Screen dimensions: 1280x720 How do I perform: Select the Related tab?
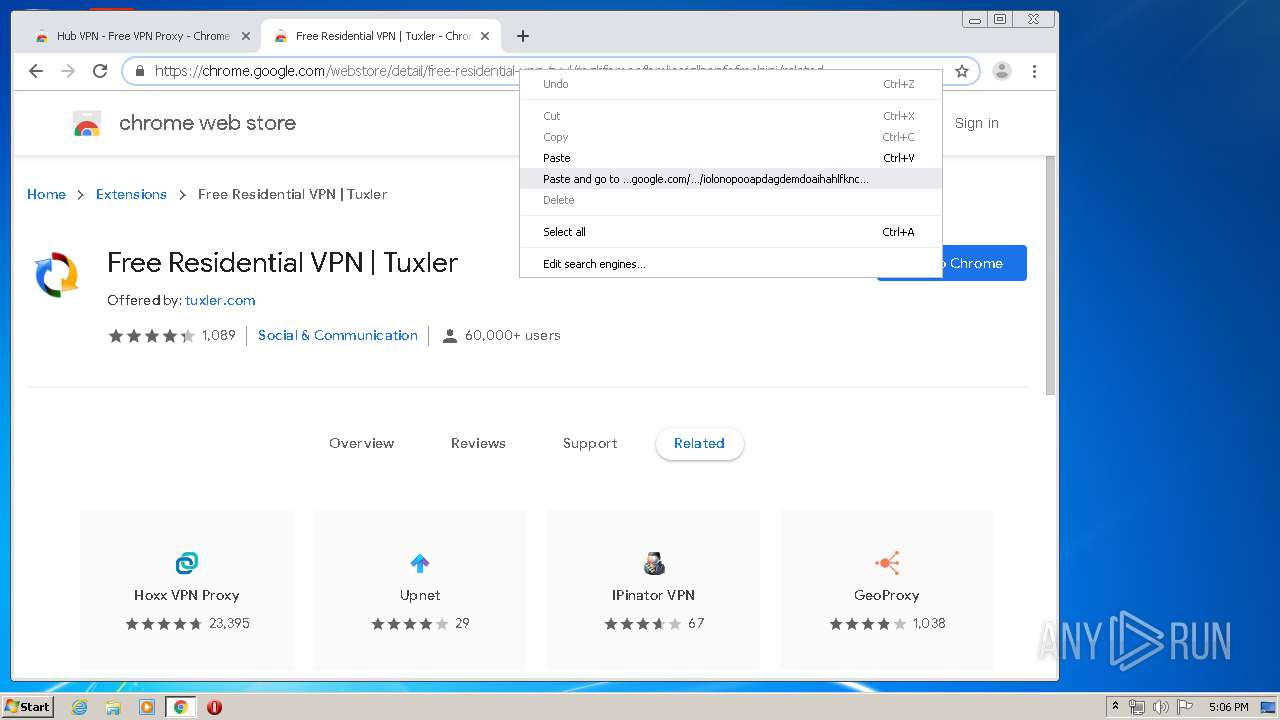[699, 443]
